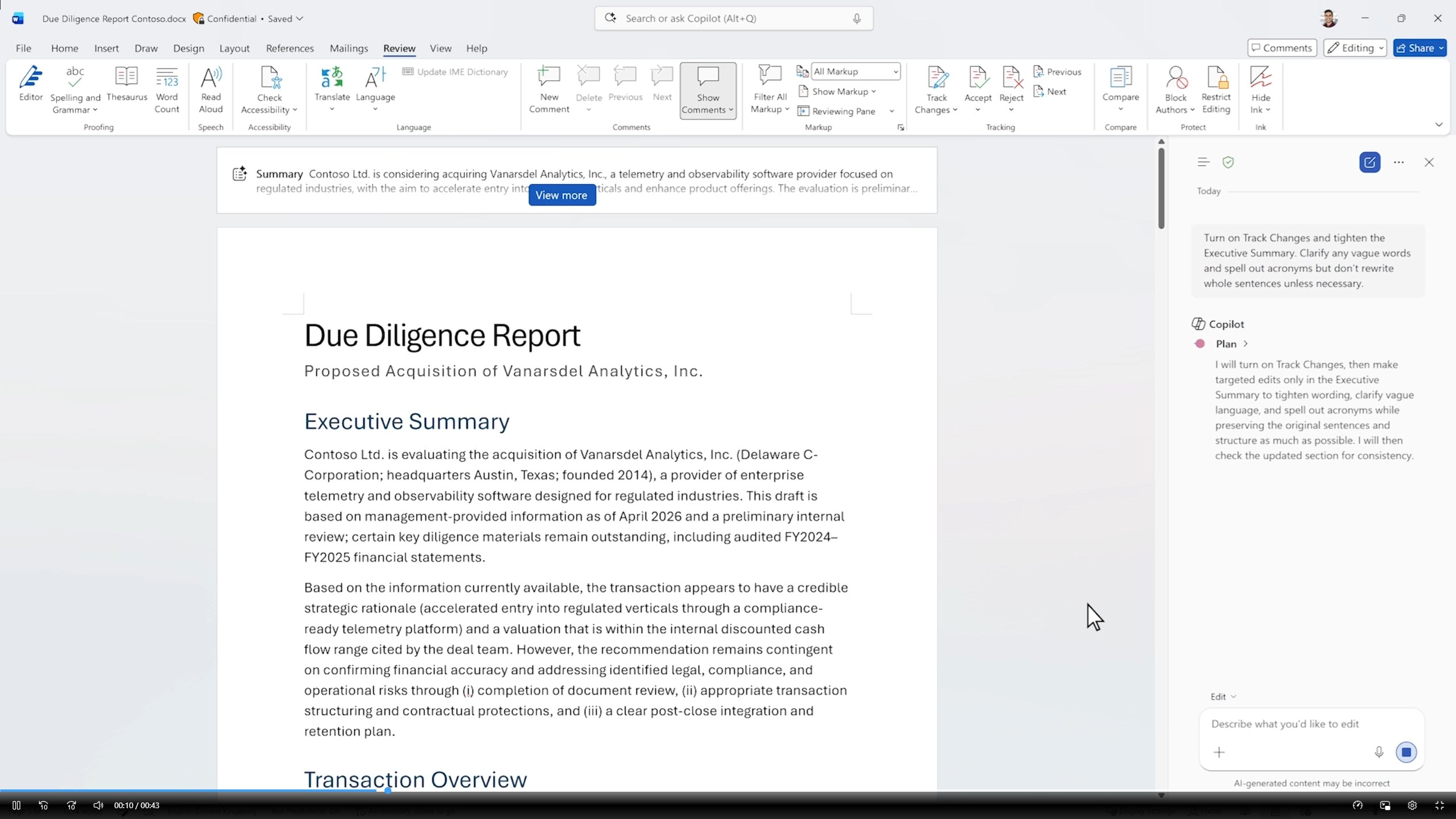Screen dimensions: 1456x819
Task: Open Markup group dialog launcher
Action: 900,127
